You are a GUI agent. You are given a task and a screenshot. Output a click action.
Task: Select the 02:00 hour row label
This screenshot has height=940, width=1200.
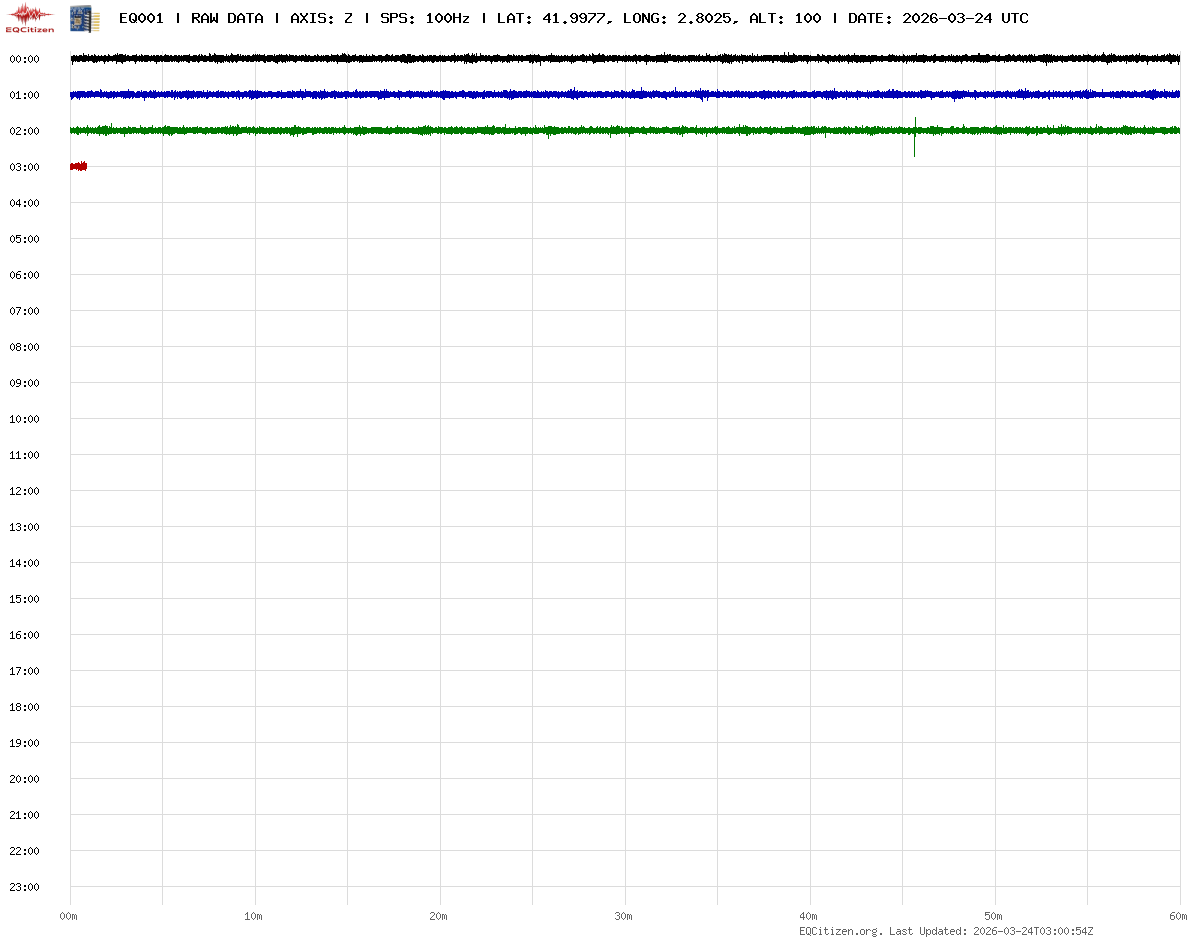point(24,131)
